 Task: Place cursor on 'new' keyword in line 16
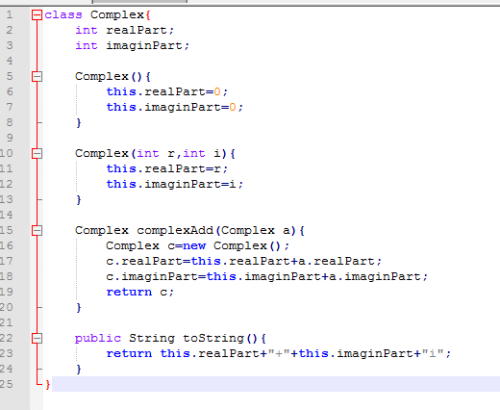pos(194,246)
